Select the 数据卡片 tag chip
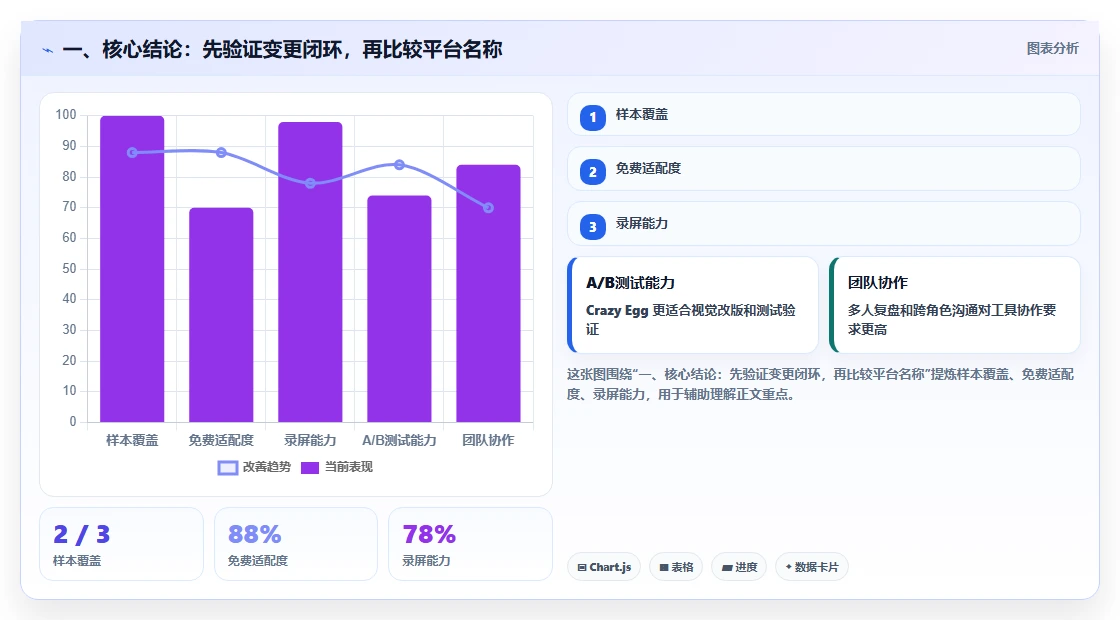The height and width of the screenshot is (620, 1120). coord(811,566)
